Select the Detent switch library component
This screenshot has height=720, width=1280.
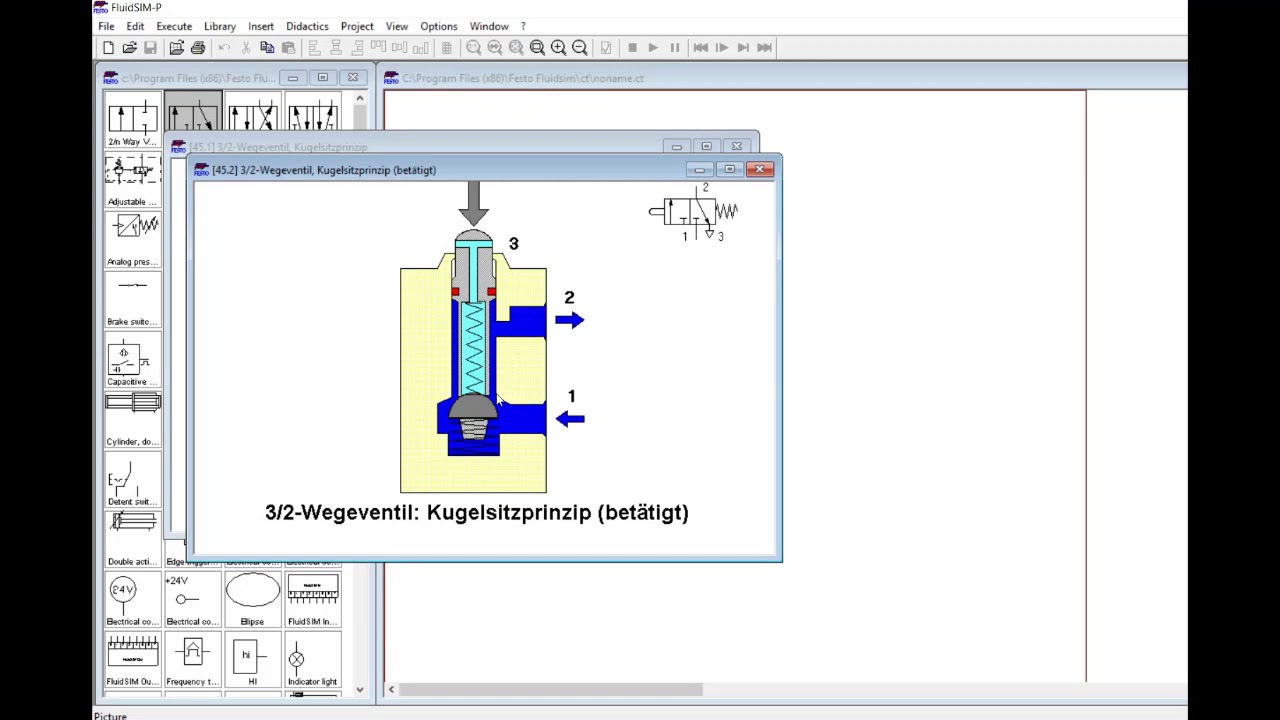tap(133, 479)
